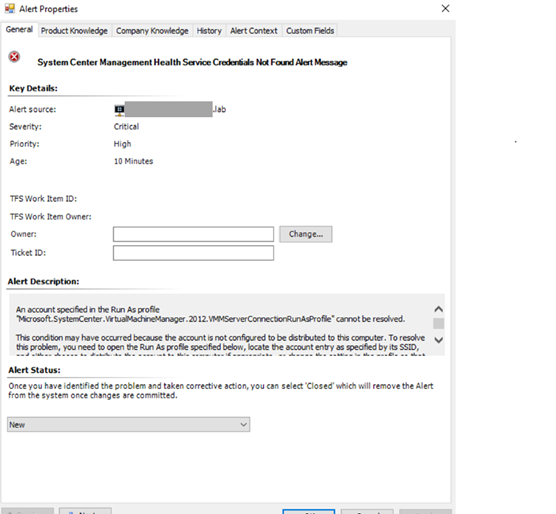
Task: Click the alert description scrollbar thumb
Action: tap(439, 323)
